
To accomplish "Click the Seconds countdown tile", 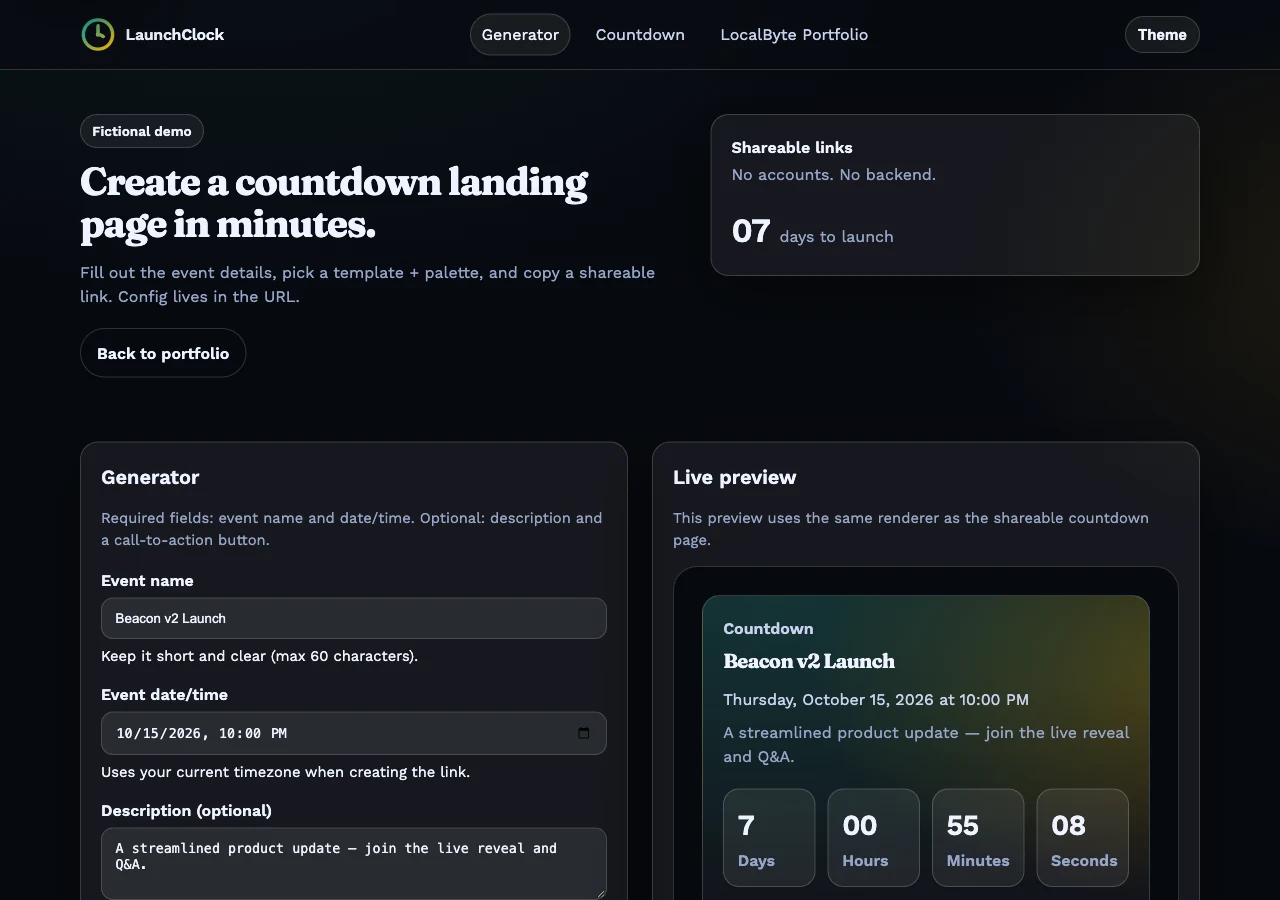I will click(1083, 838).
